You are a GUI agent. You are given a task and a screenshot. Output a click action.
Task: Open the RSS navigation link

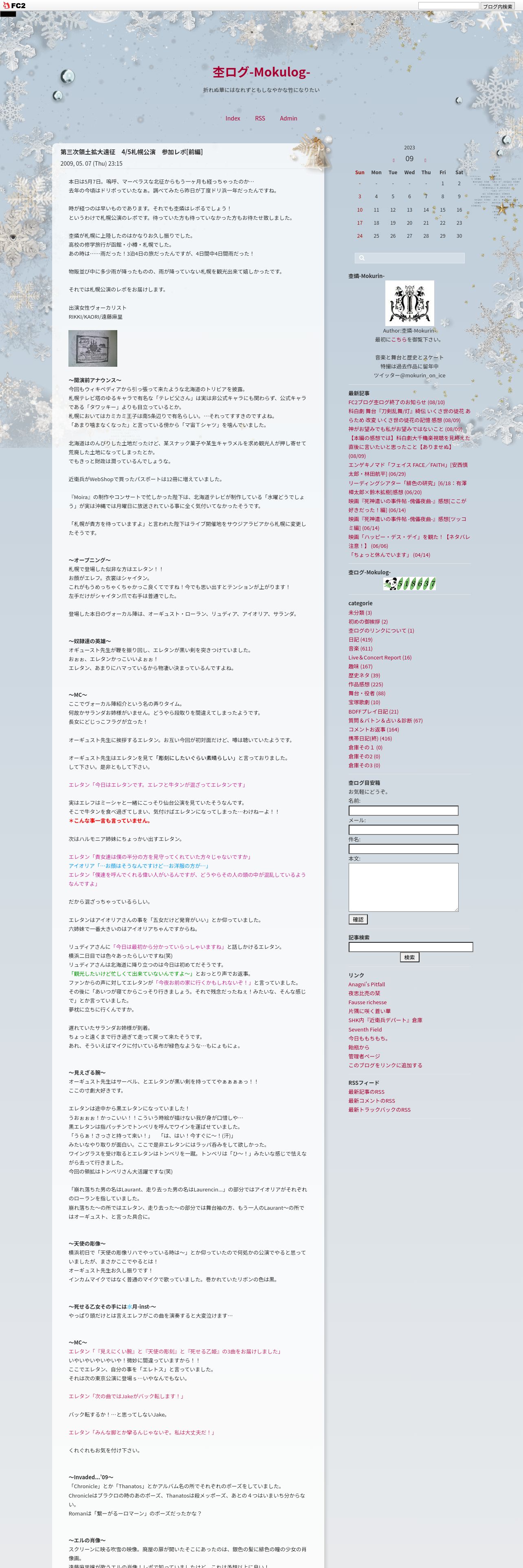coord(260,118)
